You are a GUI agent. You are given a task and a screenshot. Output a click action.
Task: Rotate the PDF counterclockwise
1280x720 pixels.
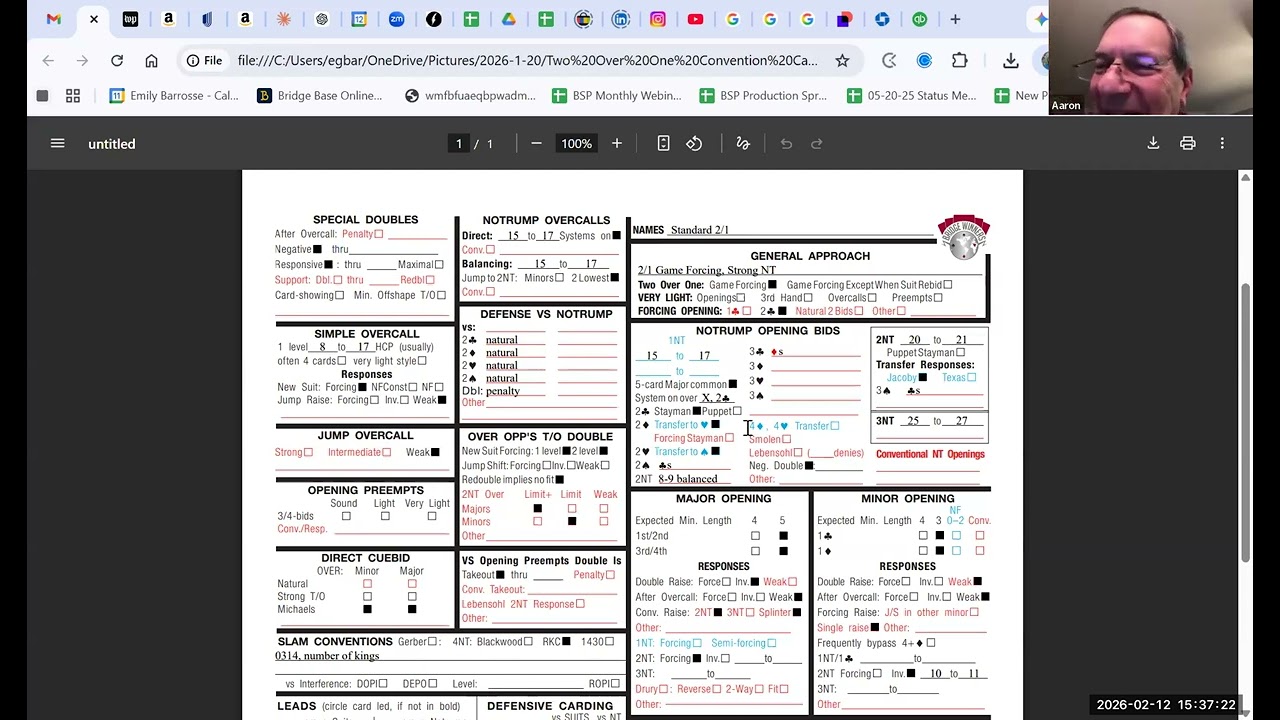pos(694,144)
